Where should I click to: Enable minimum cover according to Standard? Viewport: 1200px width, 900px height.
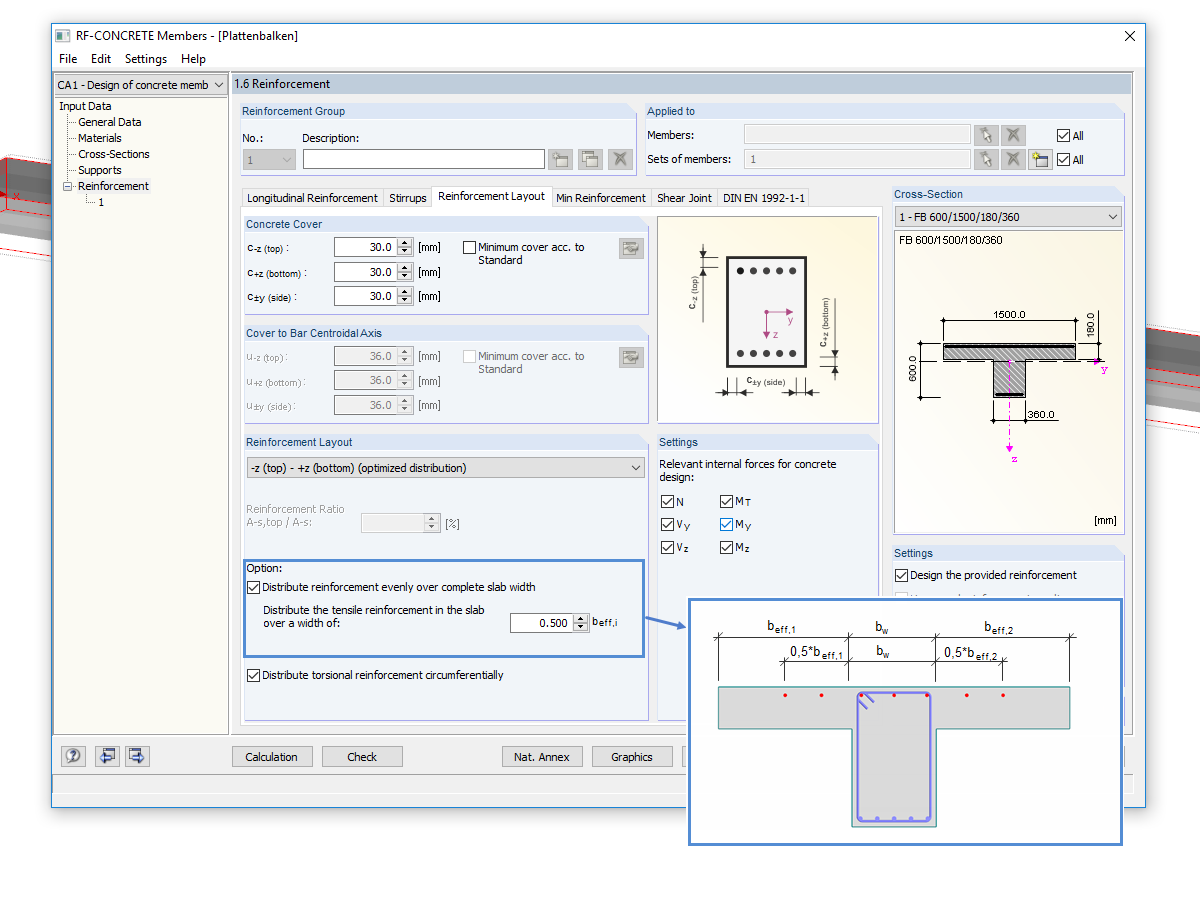click(x=470, y=247)
